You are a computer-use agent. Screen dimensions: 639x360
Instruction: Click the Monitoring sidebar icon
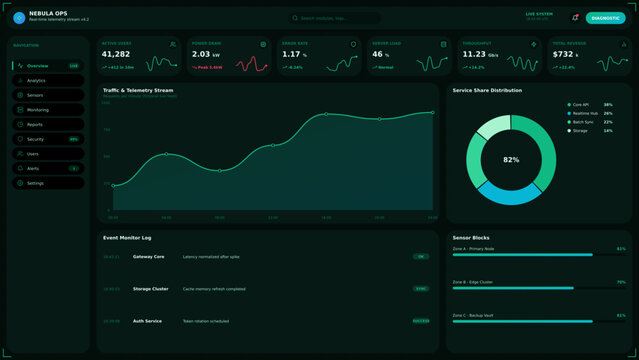click(x=20, y=110)
